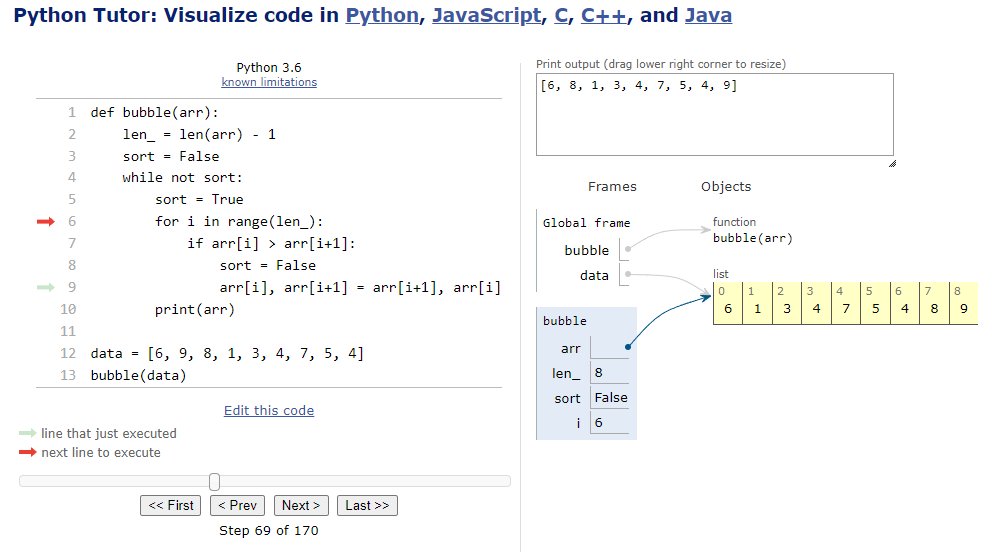Click the sort value False in bubble frame
992x552 pixels.
pos(610,398)
